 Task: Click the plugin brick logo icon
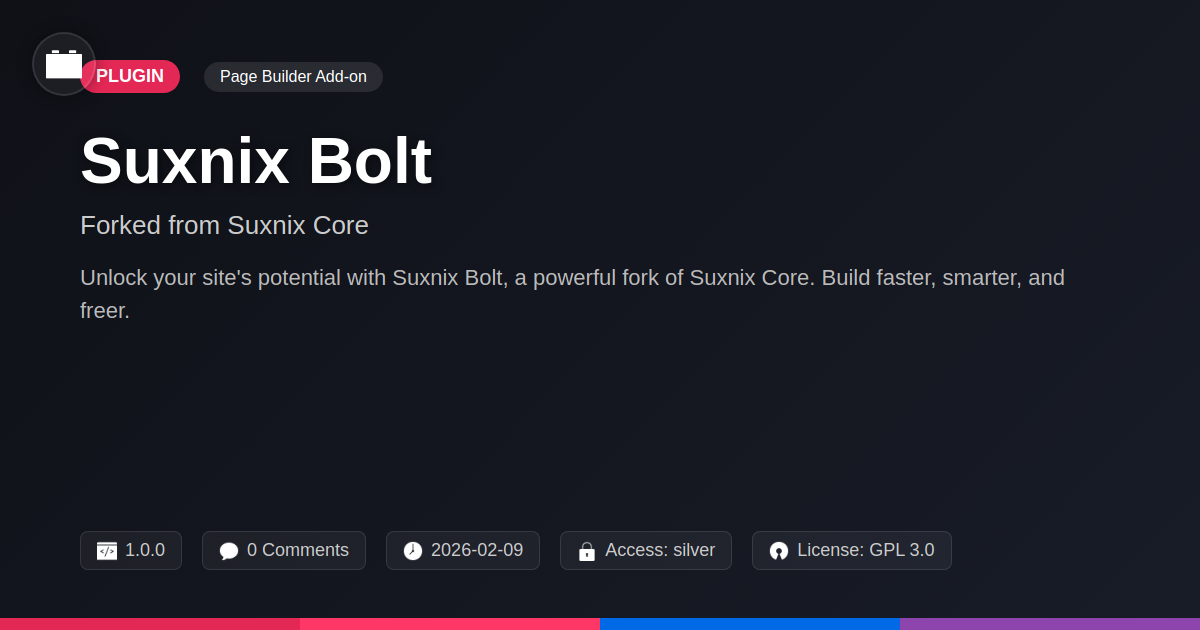64,64
